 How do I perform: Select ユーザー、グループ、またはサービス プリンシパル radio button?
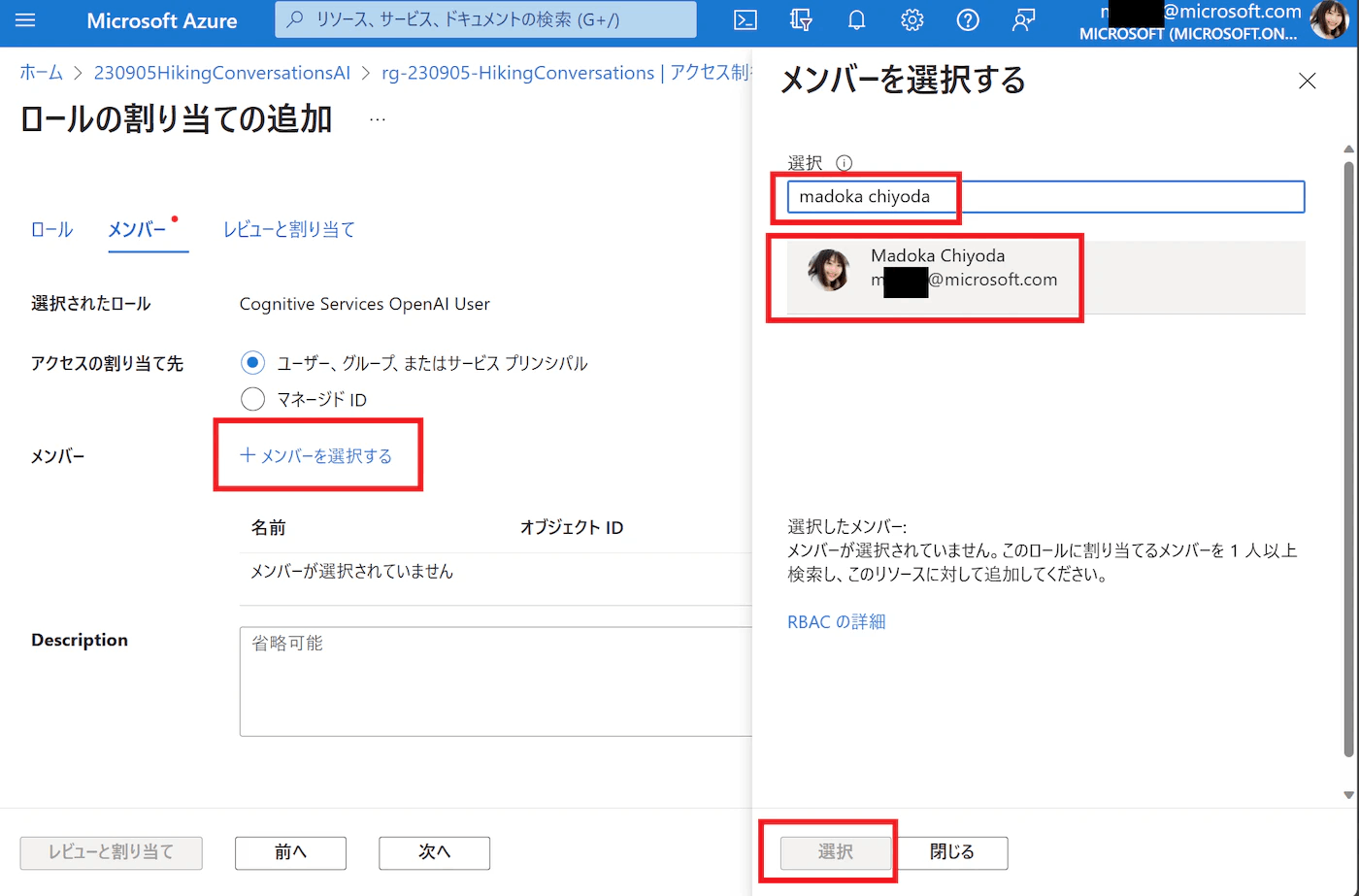point(252,363)
